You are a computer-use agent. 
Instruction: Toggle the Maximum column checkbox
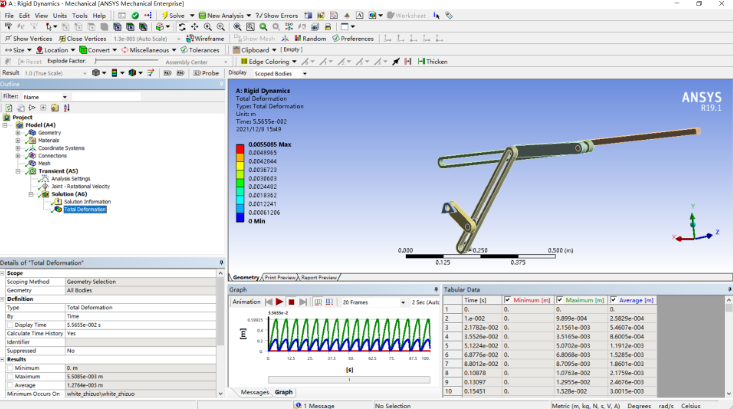560,300
